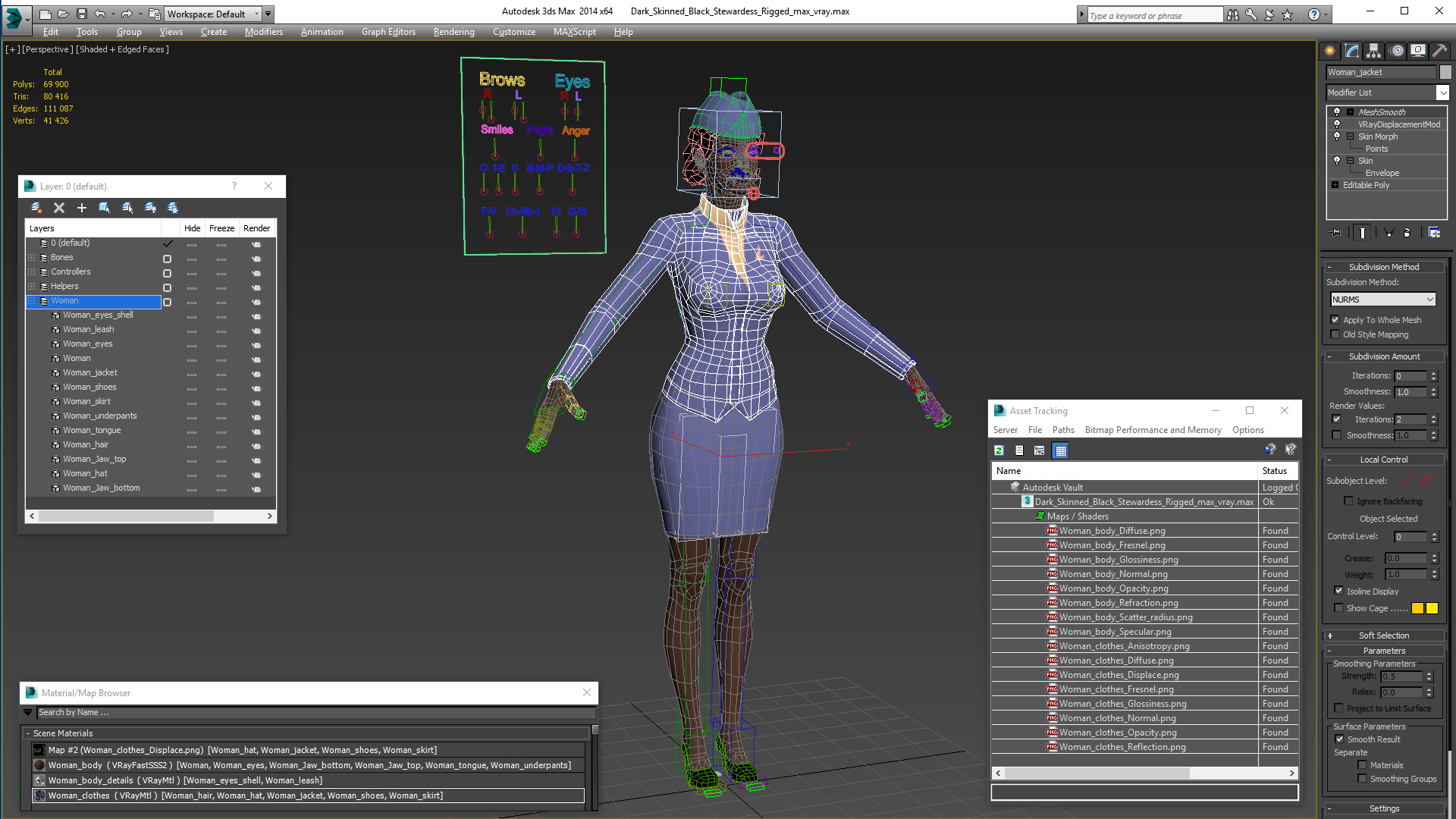1456x819 pixels.
Task: Expand Editable Poly in modifier stack
Action: 1335,185
